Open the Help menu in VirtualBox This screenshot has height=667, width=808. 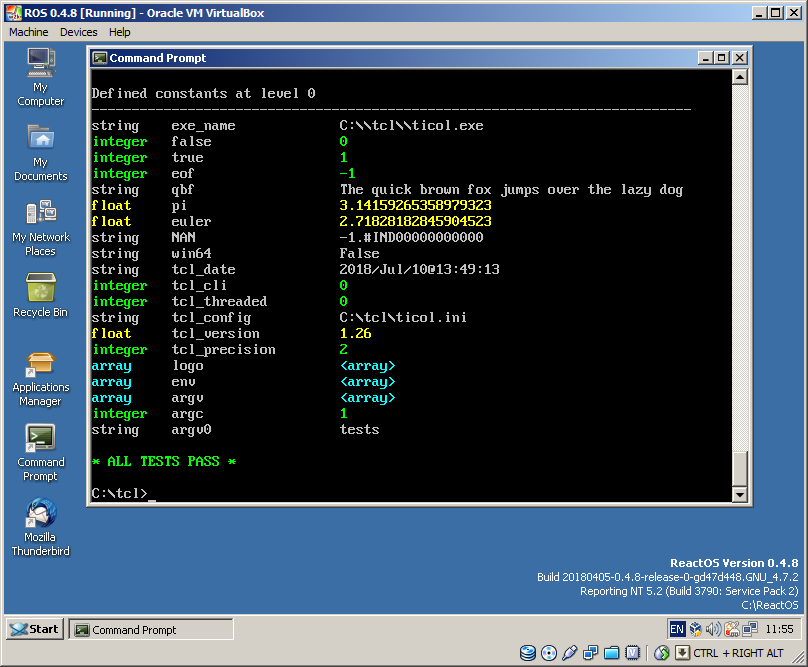point(120,32)
